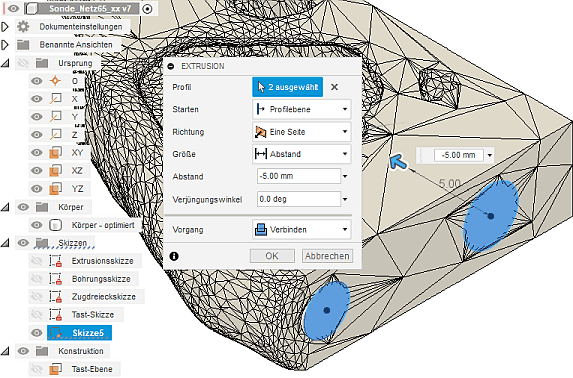Click the Benannte Ansichten folder icon
Screen dimensions: 573x378
[x=23, y=45]
